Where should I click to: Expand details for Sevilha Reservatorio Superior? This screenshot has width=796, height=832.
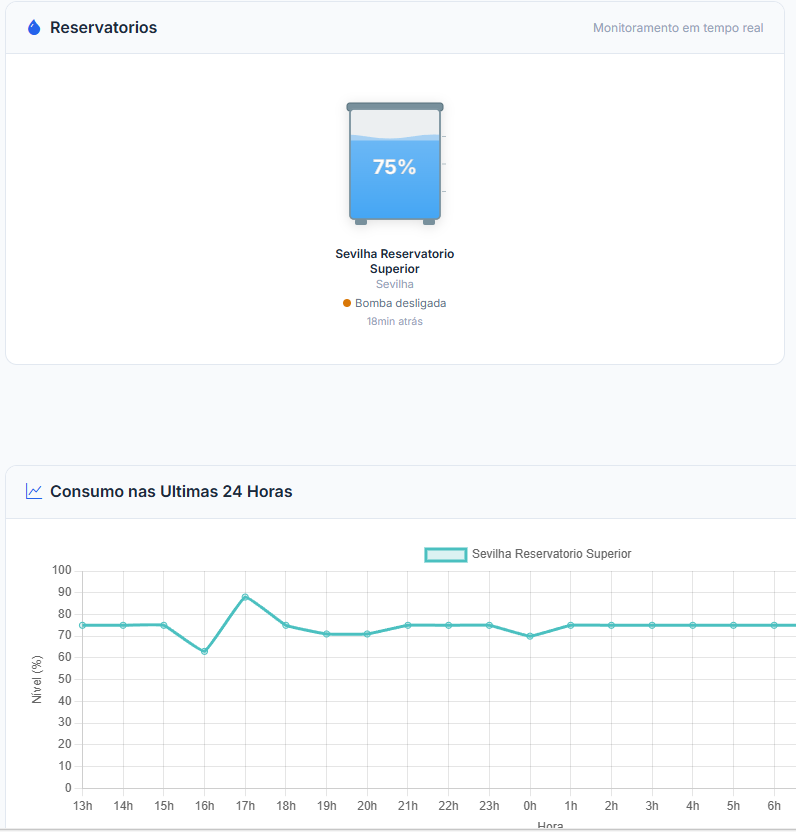(394, 261)
